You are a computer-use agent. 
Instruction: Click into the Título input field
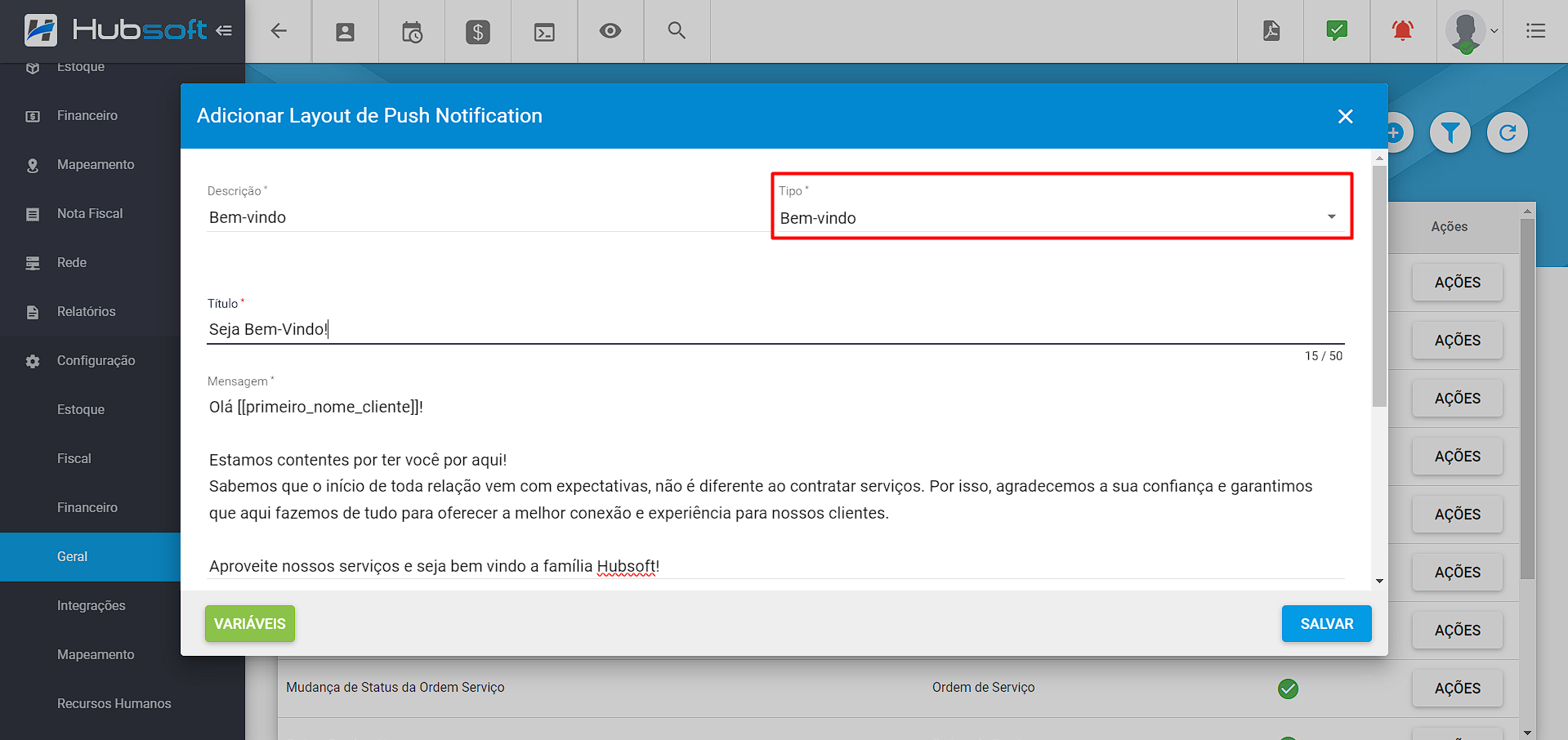pyautogui.click(x=775, y=329)
